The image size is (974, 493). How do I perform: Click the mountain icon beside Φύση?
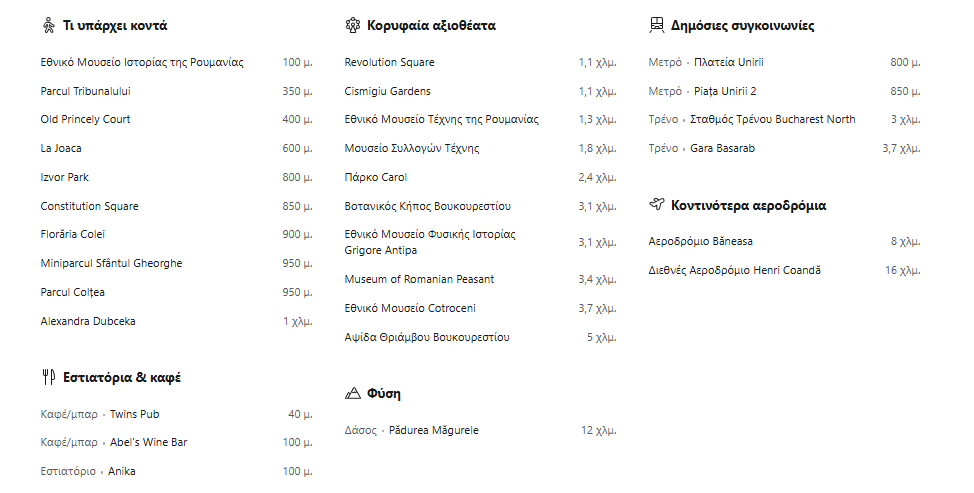(352, 393)
